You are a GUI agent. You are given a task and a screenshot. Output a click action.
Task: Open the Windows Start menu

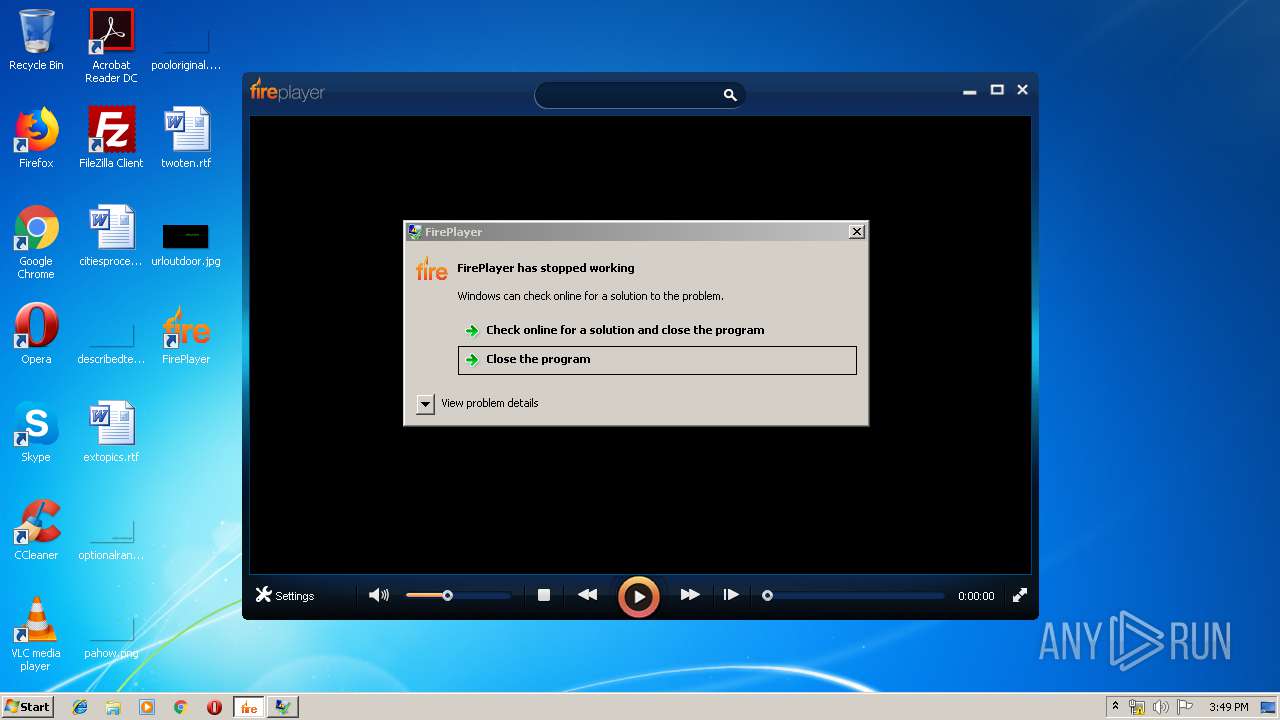point(27,707)
